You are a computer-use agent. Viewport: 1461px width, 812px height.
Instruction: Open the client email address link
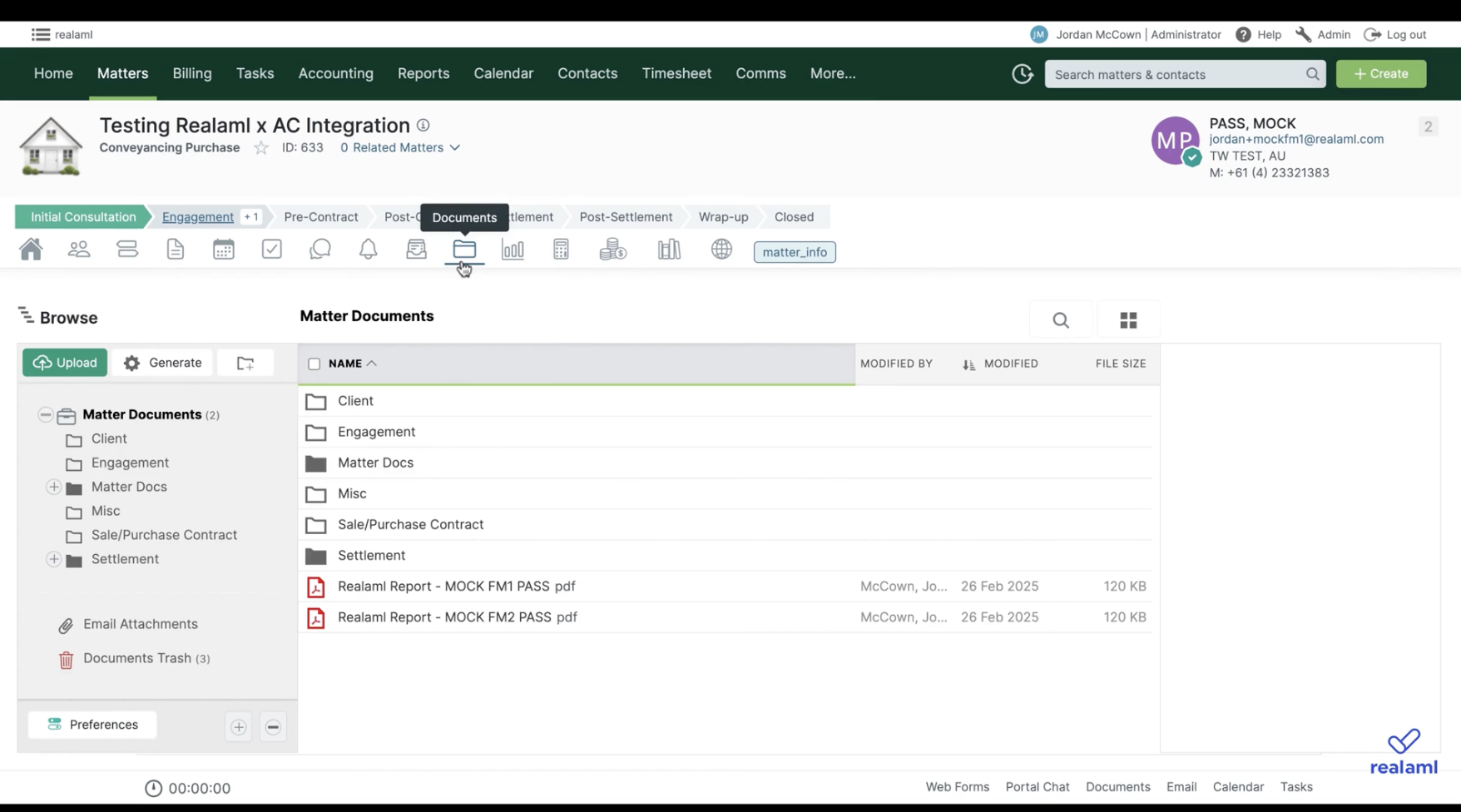(1295, 140)
